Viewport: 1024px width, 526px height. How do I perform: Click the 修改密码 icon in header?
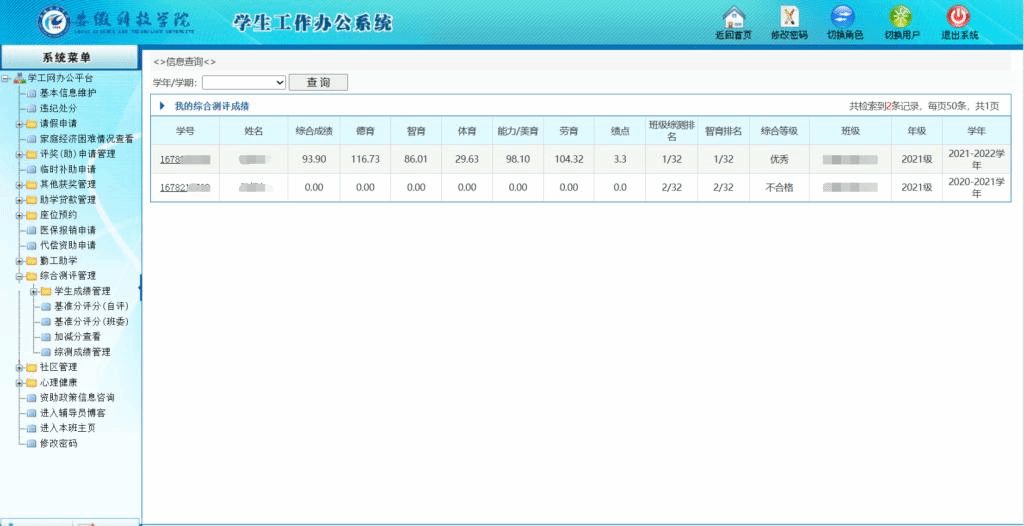789,18
